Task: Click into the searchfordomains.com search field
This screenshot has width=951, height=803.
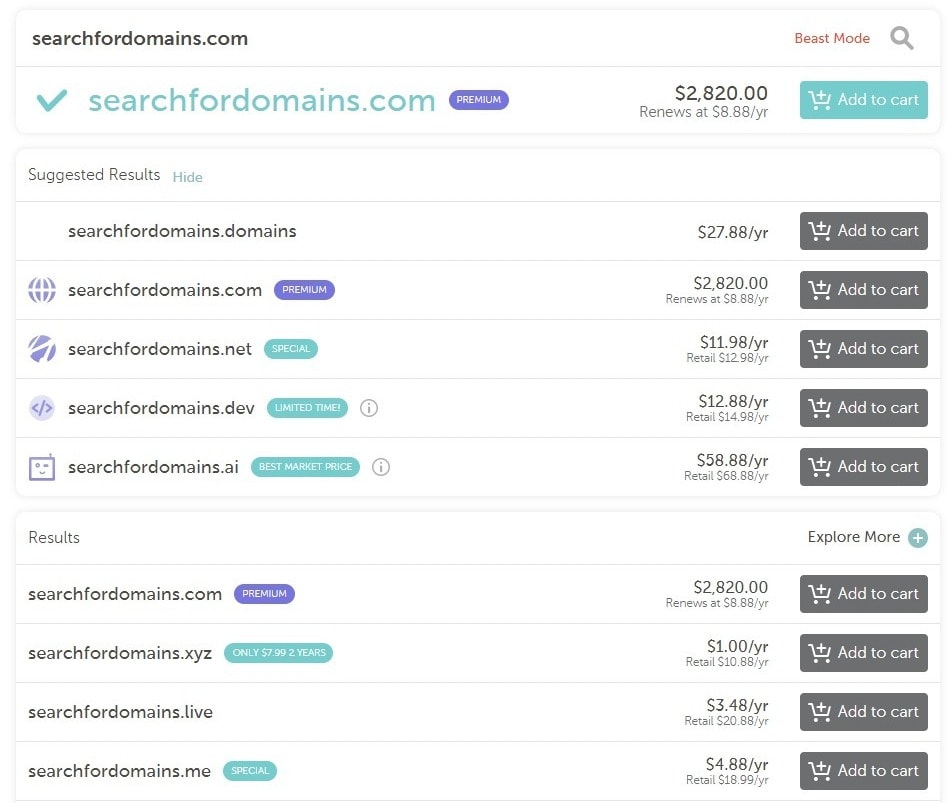Action: 400,38
